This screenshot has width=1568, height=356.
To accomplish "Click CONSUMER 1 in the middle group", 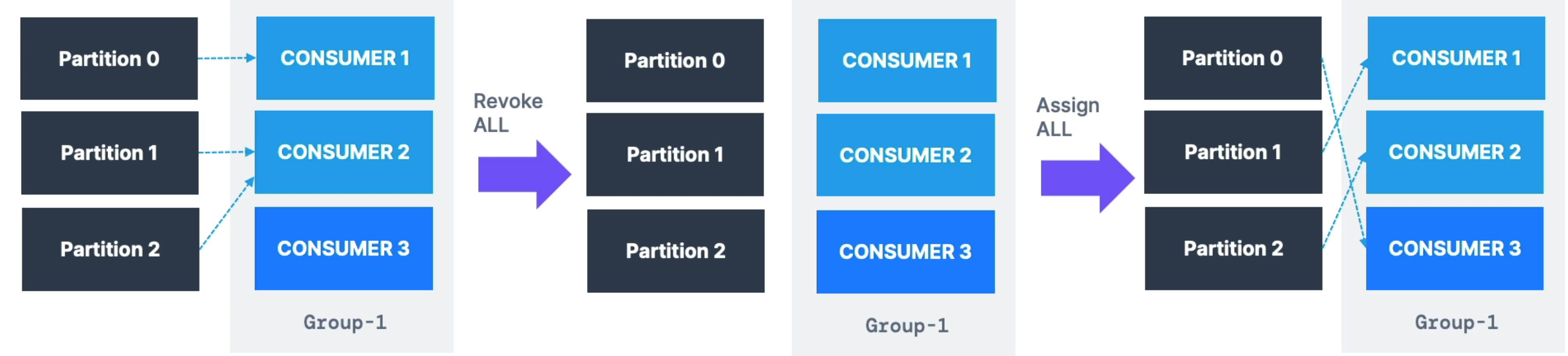I will tap(907, 60).
